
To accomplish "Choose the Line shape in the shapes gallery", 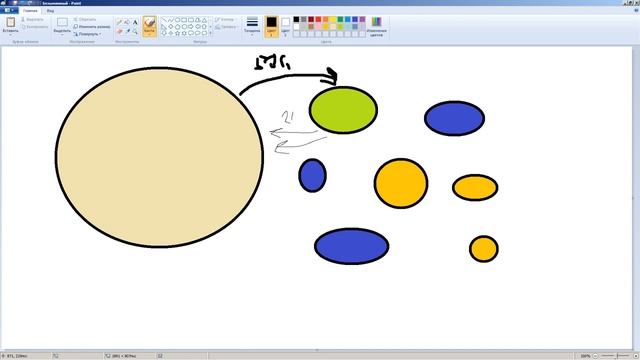I will pyautogui.click(x=164, y=20).
